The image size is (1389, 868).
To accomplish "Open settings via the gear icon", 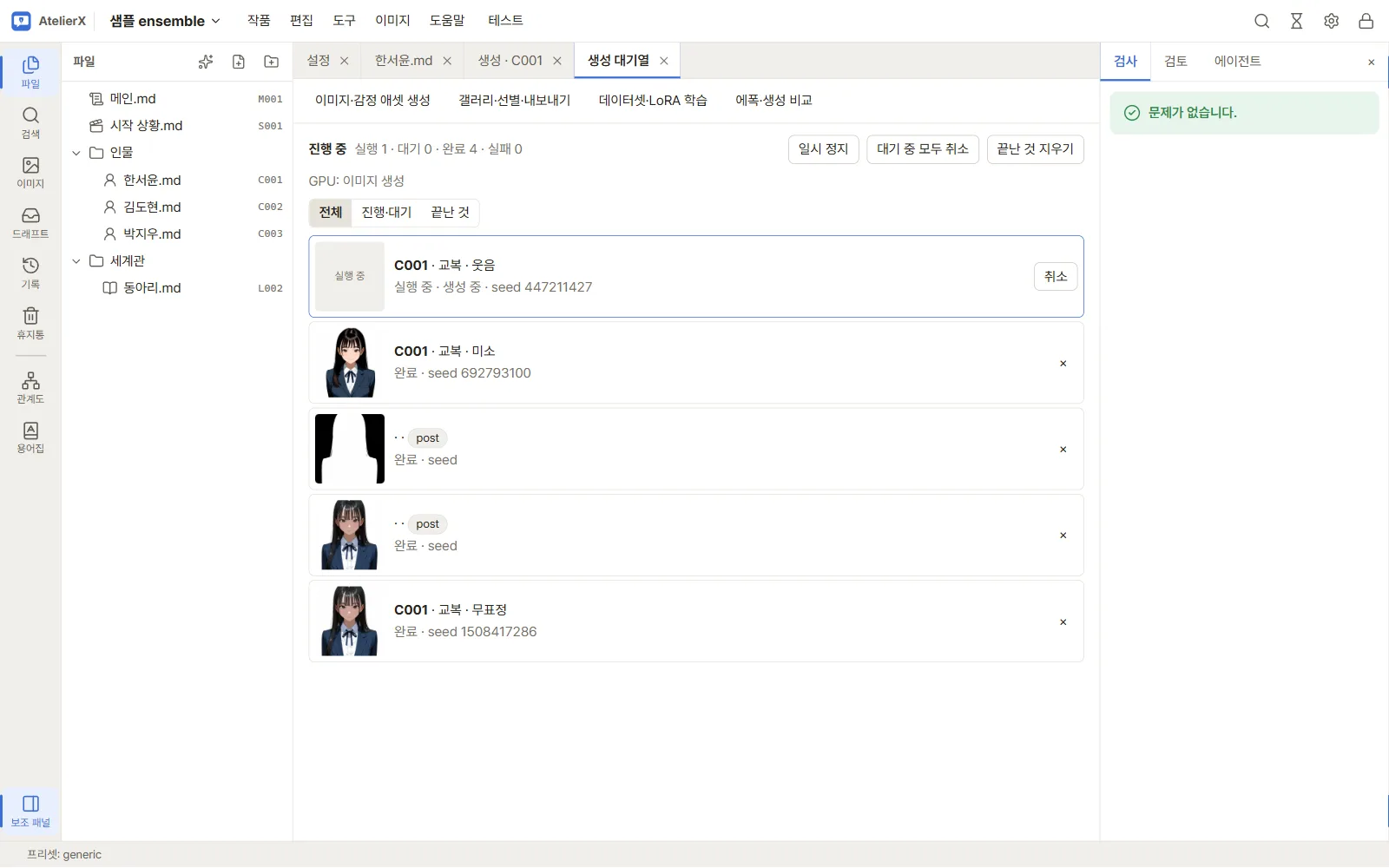I will click(1332, 21).
